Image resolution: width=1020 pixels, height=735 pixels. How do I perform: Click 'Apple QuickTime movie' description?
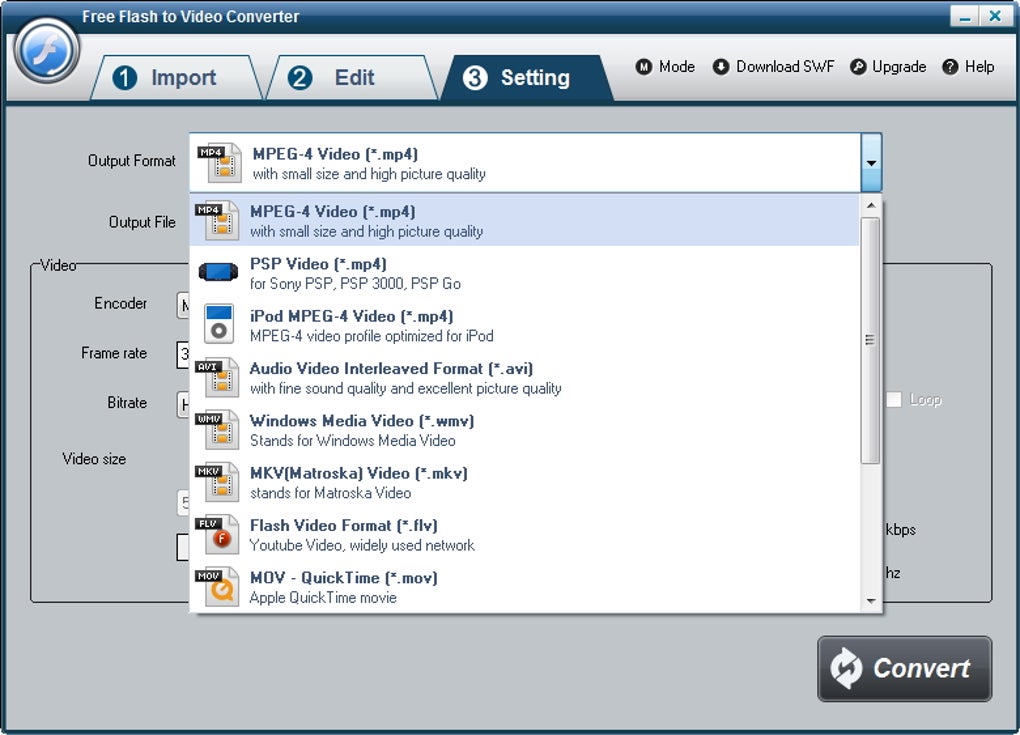(x=323, y=598)
